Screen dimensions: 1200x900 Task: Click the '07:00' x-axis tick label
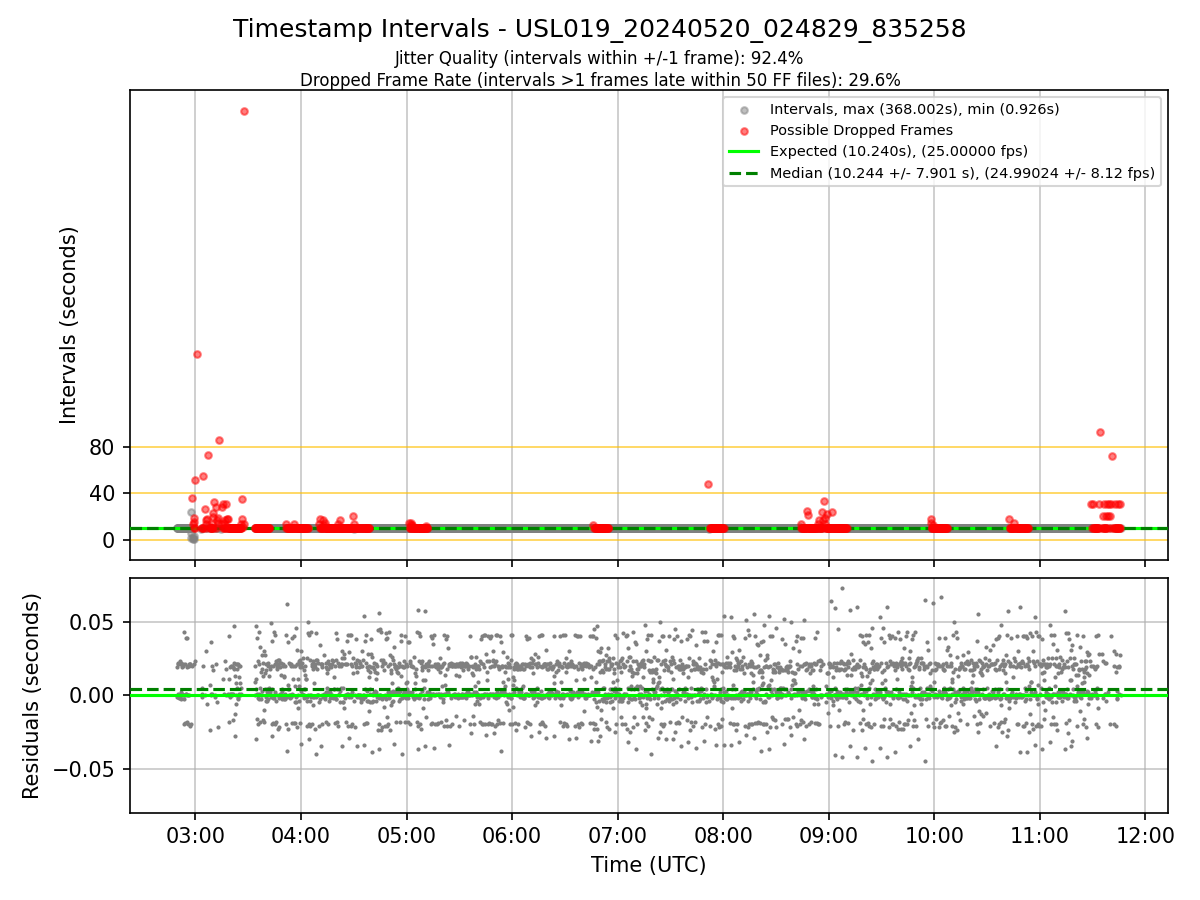pos(617,835)
